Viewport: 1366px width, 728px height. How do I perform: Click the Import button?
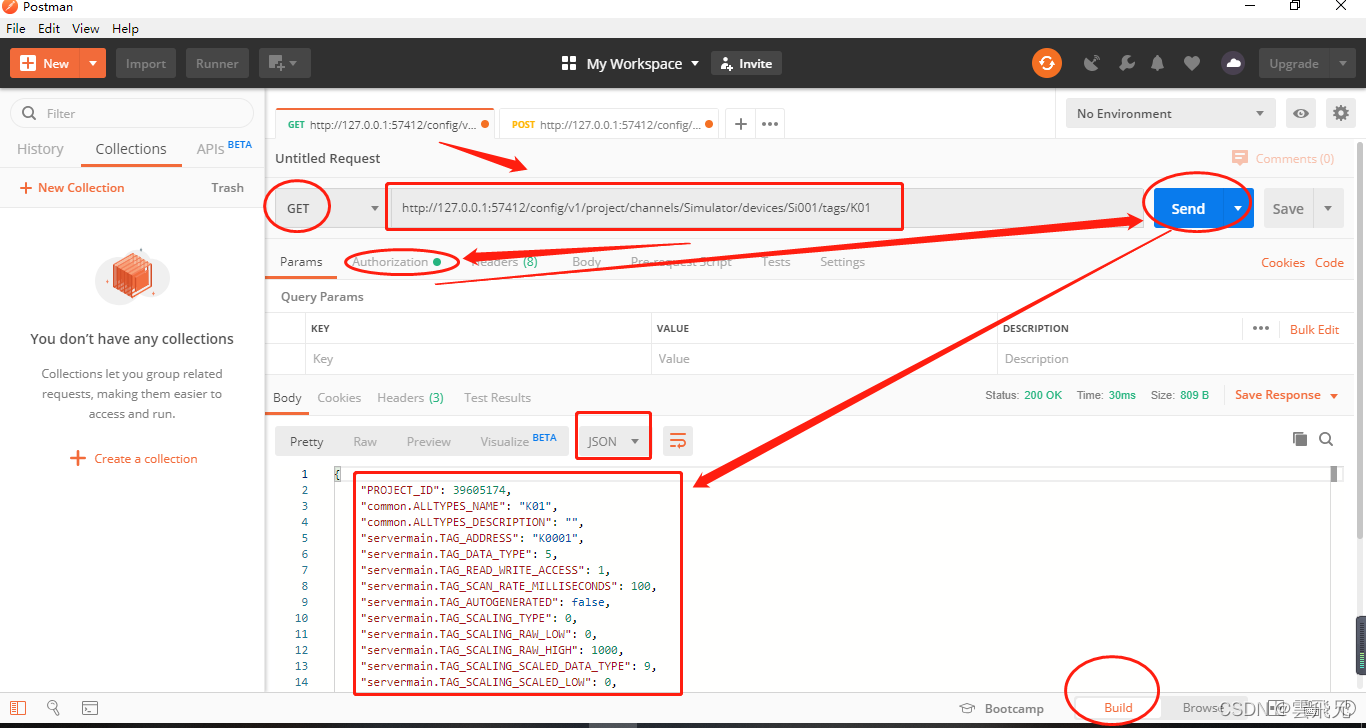146,63
